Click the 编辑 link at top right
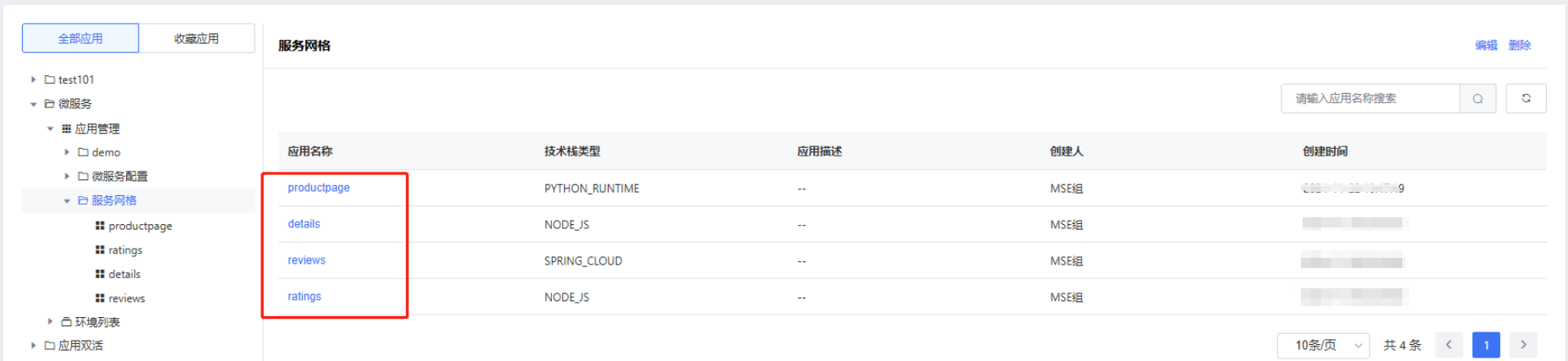Screen dimensions: 1568x361 tap(1486, 46)
